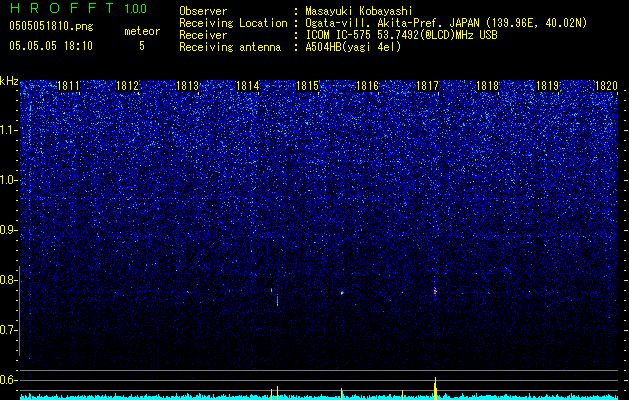Click the A504HB(yagi 4el) antenna text

coord(353,47)
